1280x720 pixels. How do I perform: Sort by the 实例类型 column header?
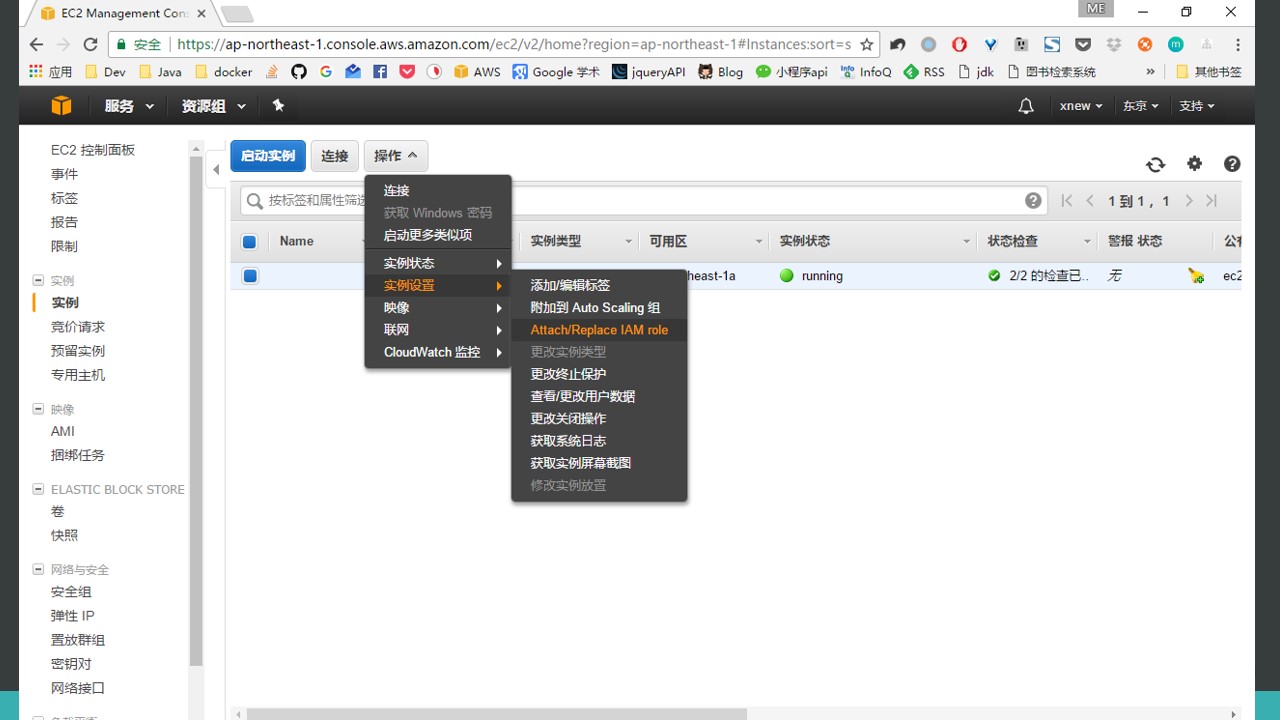click(x=556, y=241)
